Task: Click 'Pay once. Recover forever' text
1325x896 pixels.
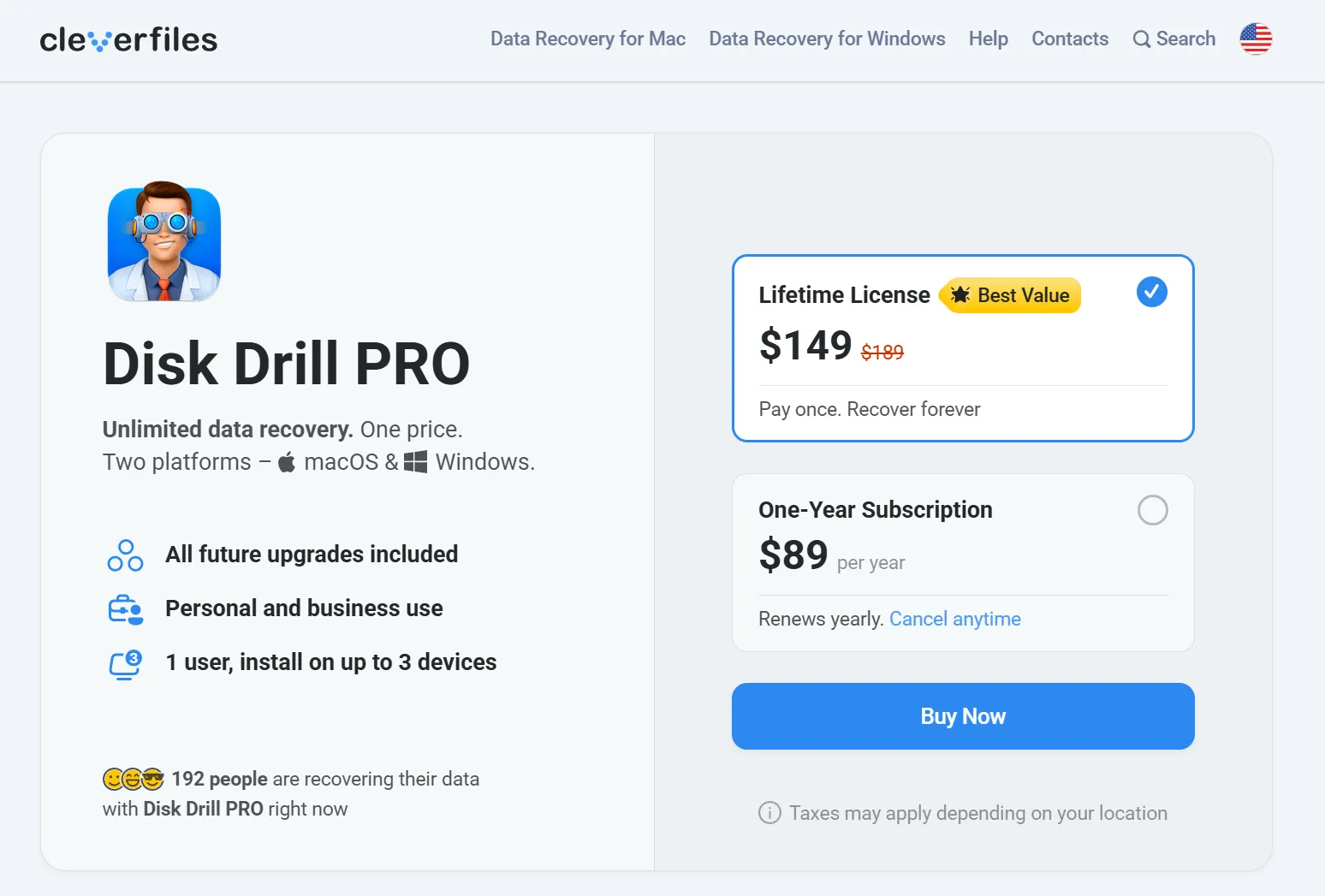Action: pos(870,409)
